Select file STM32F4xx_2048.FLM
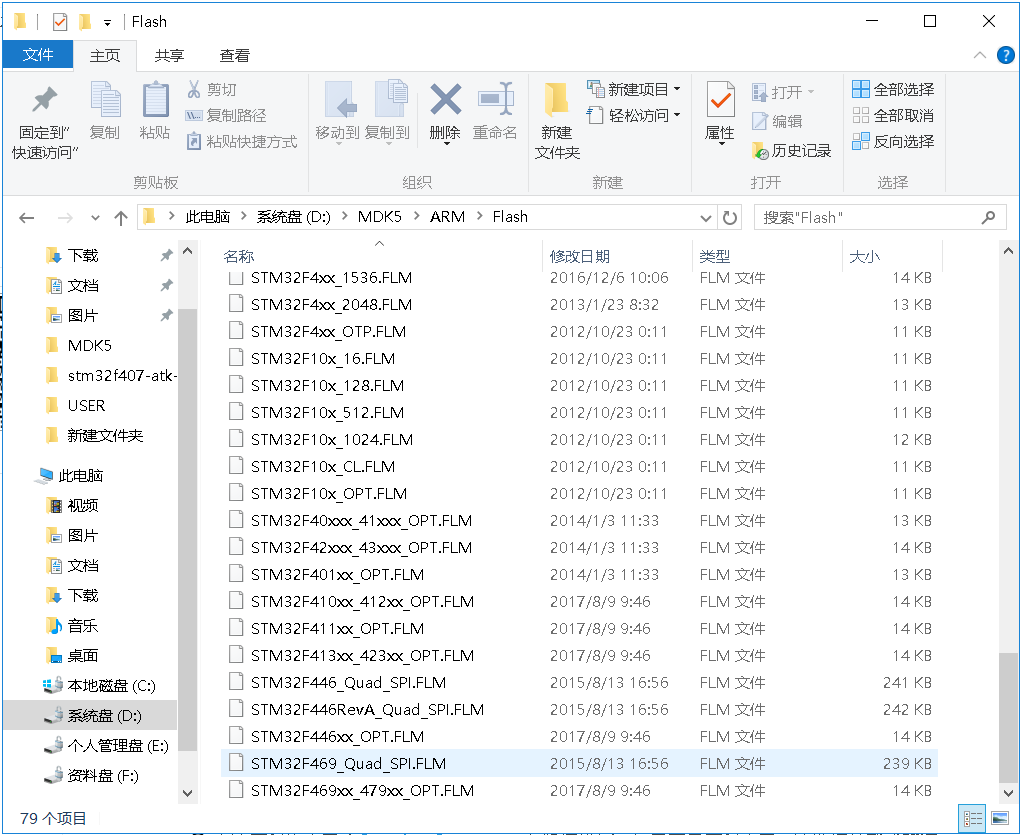Screen dimensions: 1020x835 coord(579,304)
